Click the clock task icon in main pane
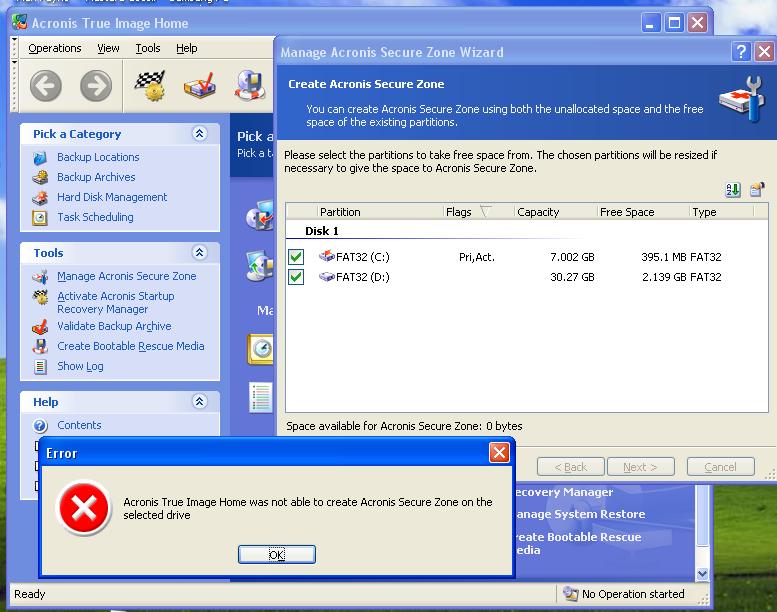 [261, 349]
